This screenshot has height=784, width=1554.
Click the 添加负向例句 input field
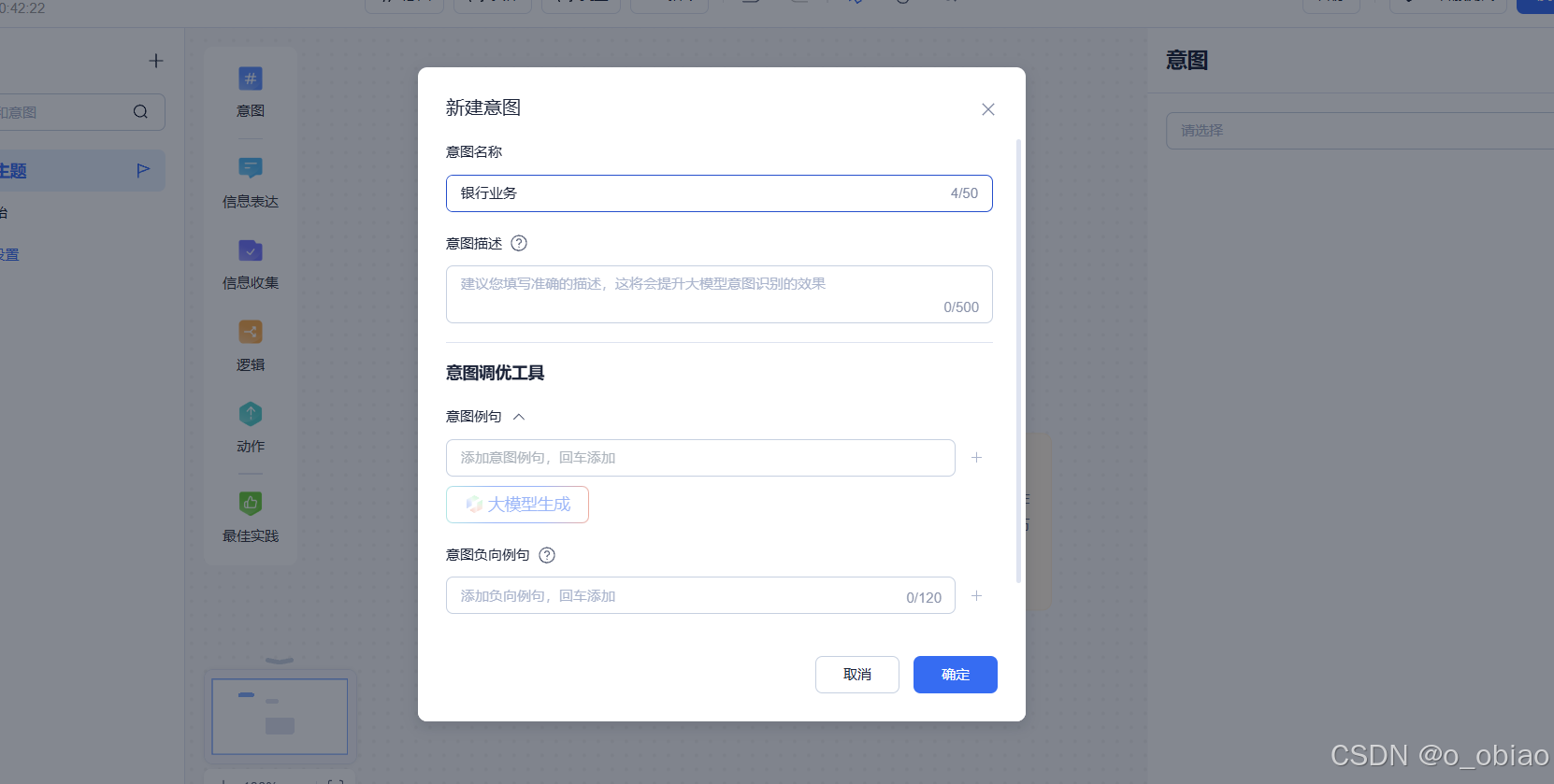click(700, 595)
